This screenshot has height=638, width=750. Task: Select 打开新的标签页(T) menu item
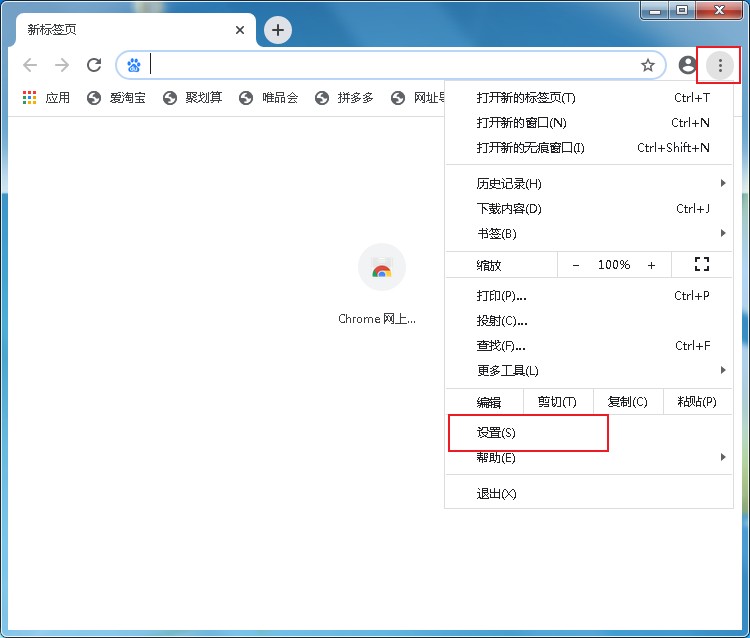point(589,98)
